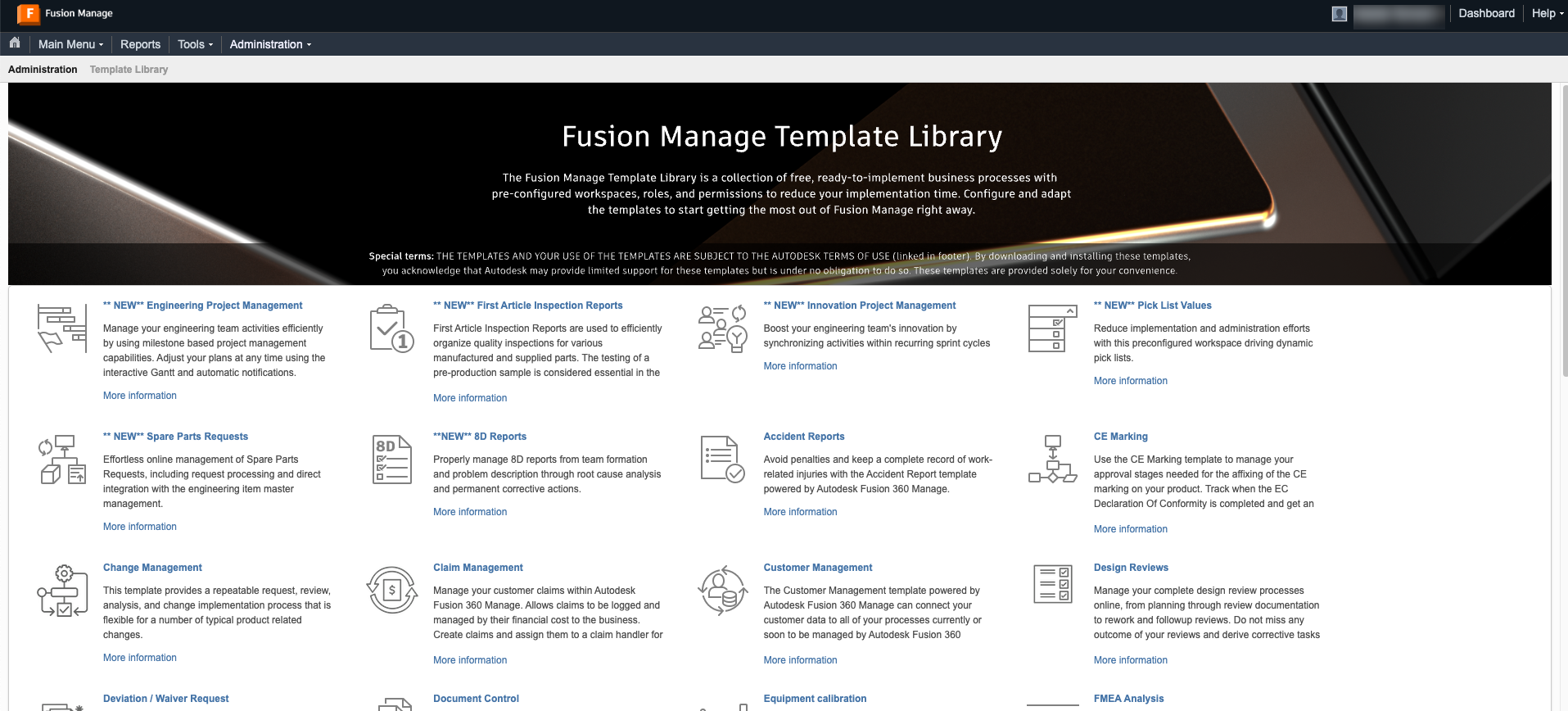The height and width of the screenshot is (711, 1568).
Task: Open the Help dropdown
Action: 1548,13
